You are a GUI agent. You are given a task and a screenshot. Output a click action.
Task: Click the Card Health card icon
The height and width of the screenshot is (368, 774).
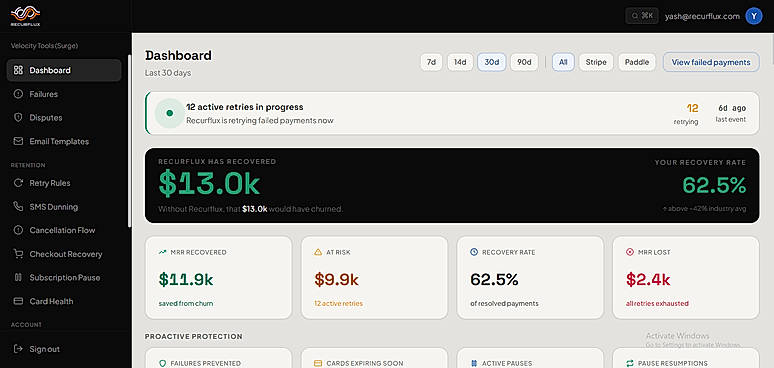[x=18, y=301]
